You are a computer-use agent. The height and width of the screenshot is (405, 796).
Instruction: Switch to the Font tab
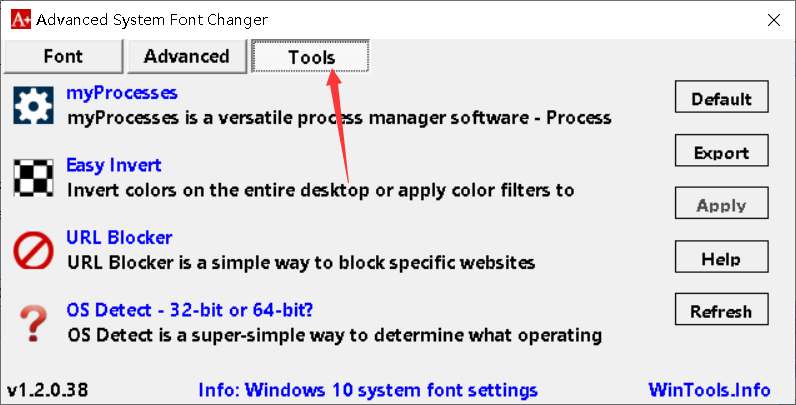tap(63, 57)
